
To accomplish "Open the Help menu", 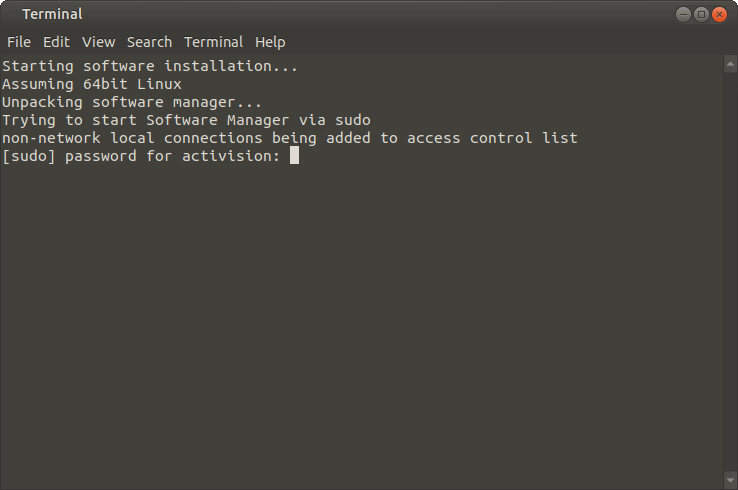I will click(270, 42).
